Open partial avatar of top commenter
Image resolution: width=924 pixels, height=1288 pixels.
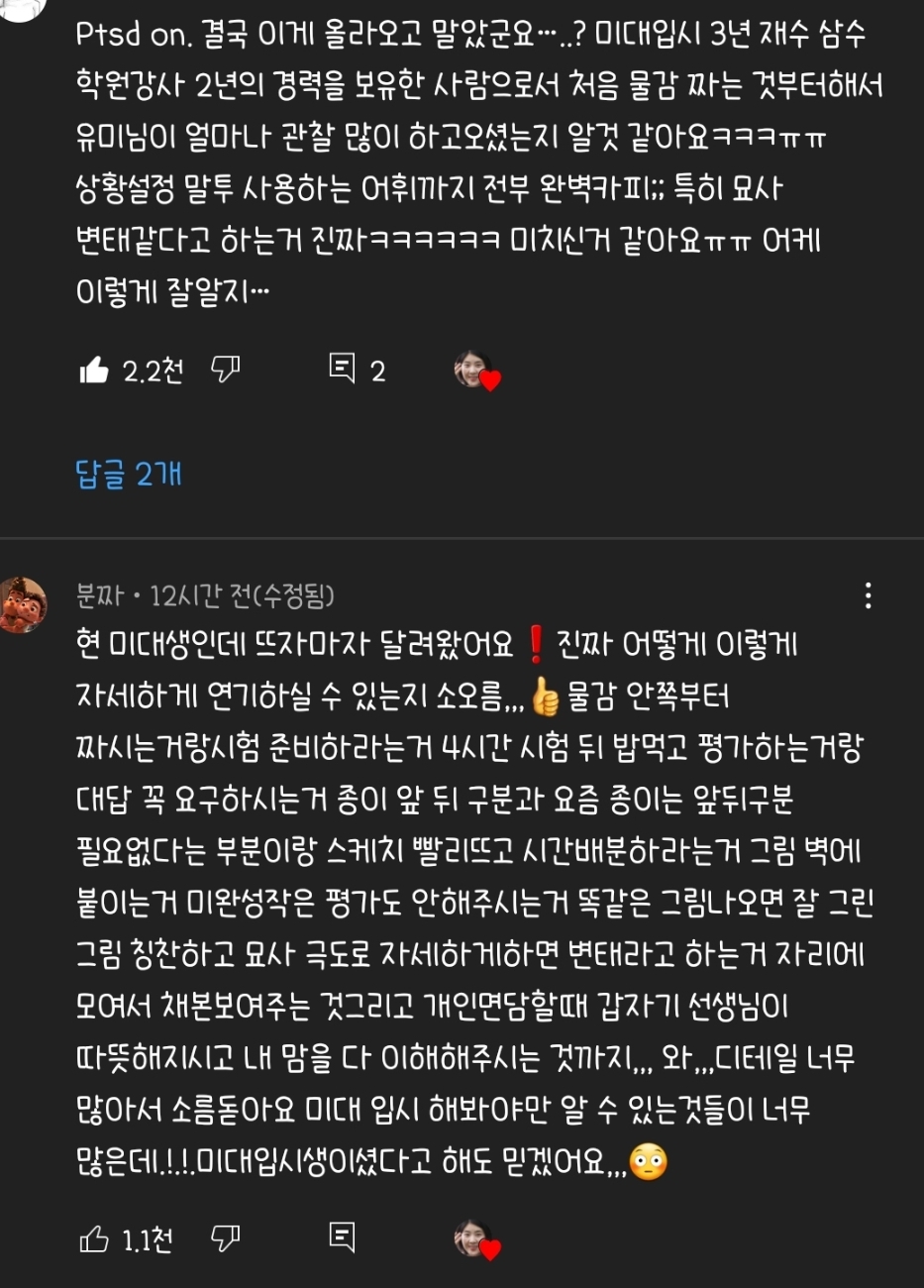pyautogui.click(x=23, y=8)
